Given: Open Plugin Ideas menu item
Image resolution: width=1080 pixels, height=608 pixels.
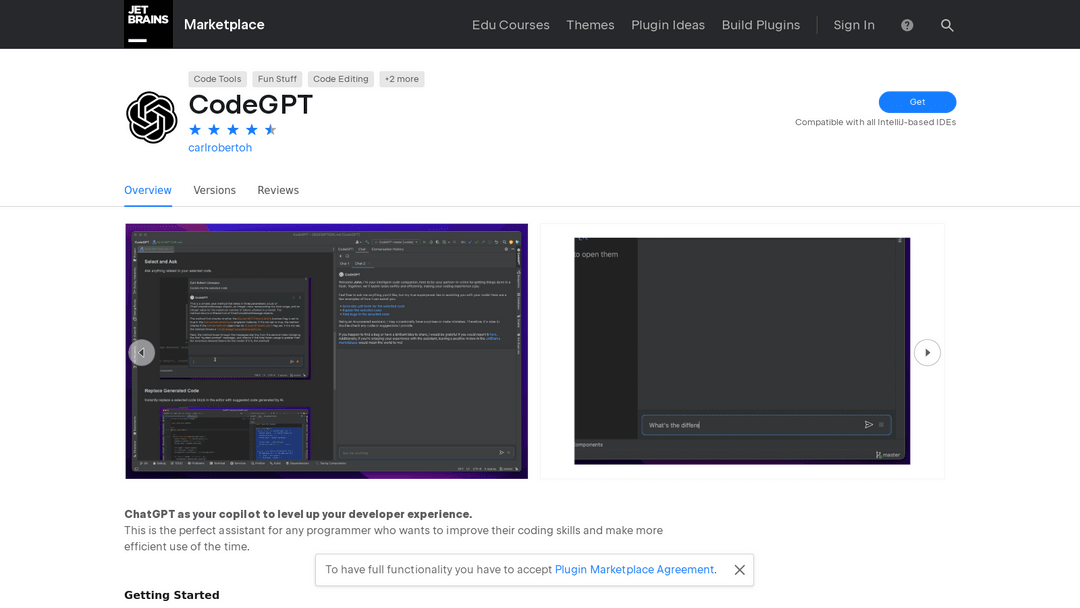Looking at the screenshot, I should pyautogui.click(x=668, y=25).
